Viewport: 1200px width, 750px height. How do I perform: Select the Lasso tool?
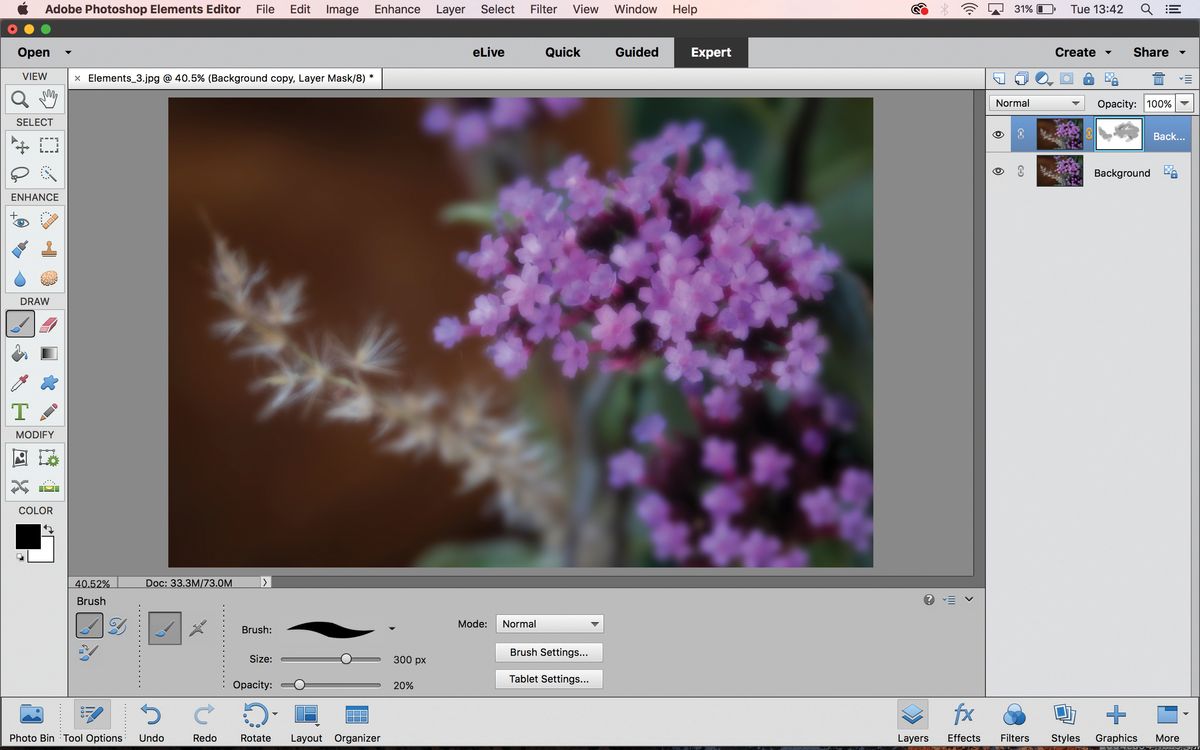20,174
